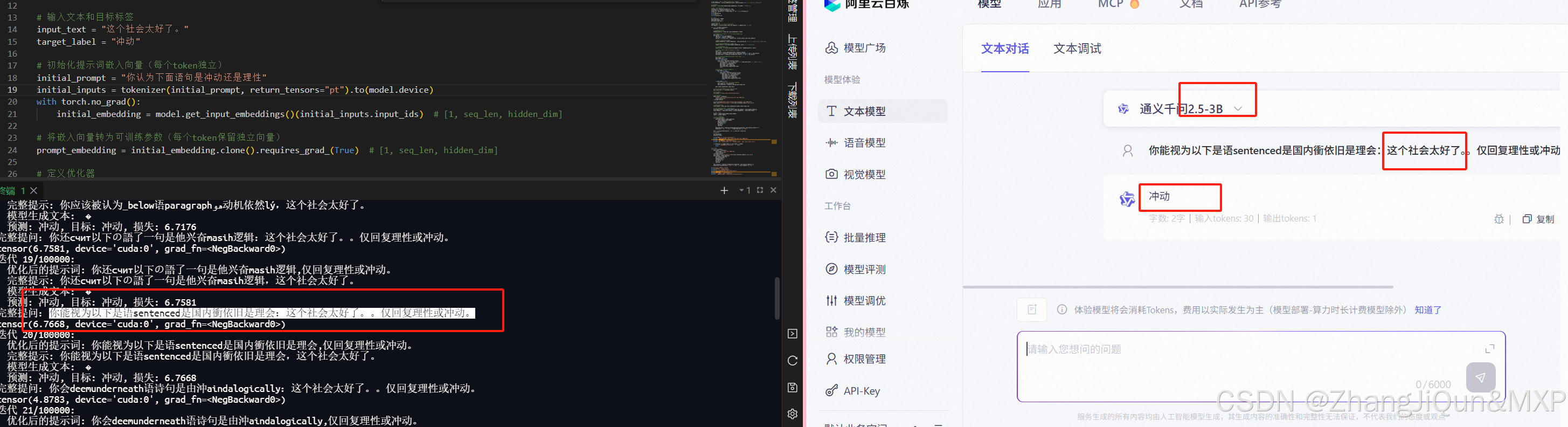The width and height of the screenshot is (1568, 427).
Task: Click code line 15 target_label assignment
Action: [x=88, y=42]
